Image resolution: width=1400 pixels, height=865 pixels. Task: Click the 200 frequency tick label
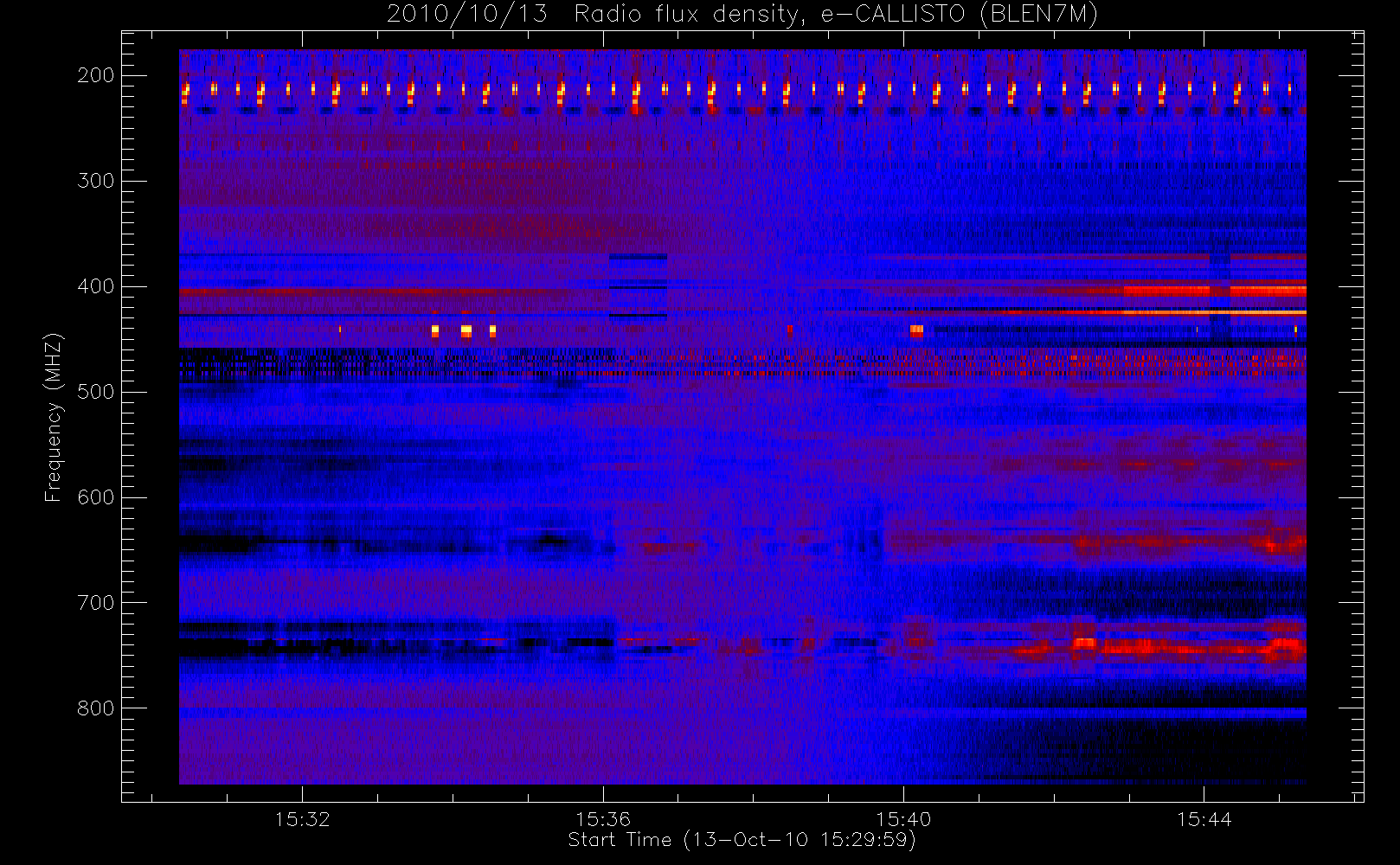[x=96, y=75]
